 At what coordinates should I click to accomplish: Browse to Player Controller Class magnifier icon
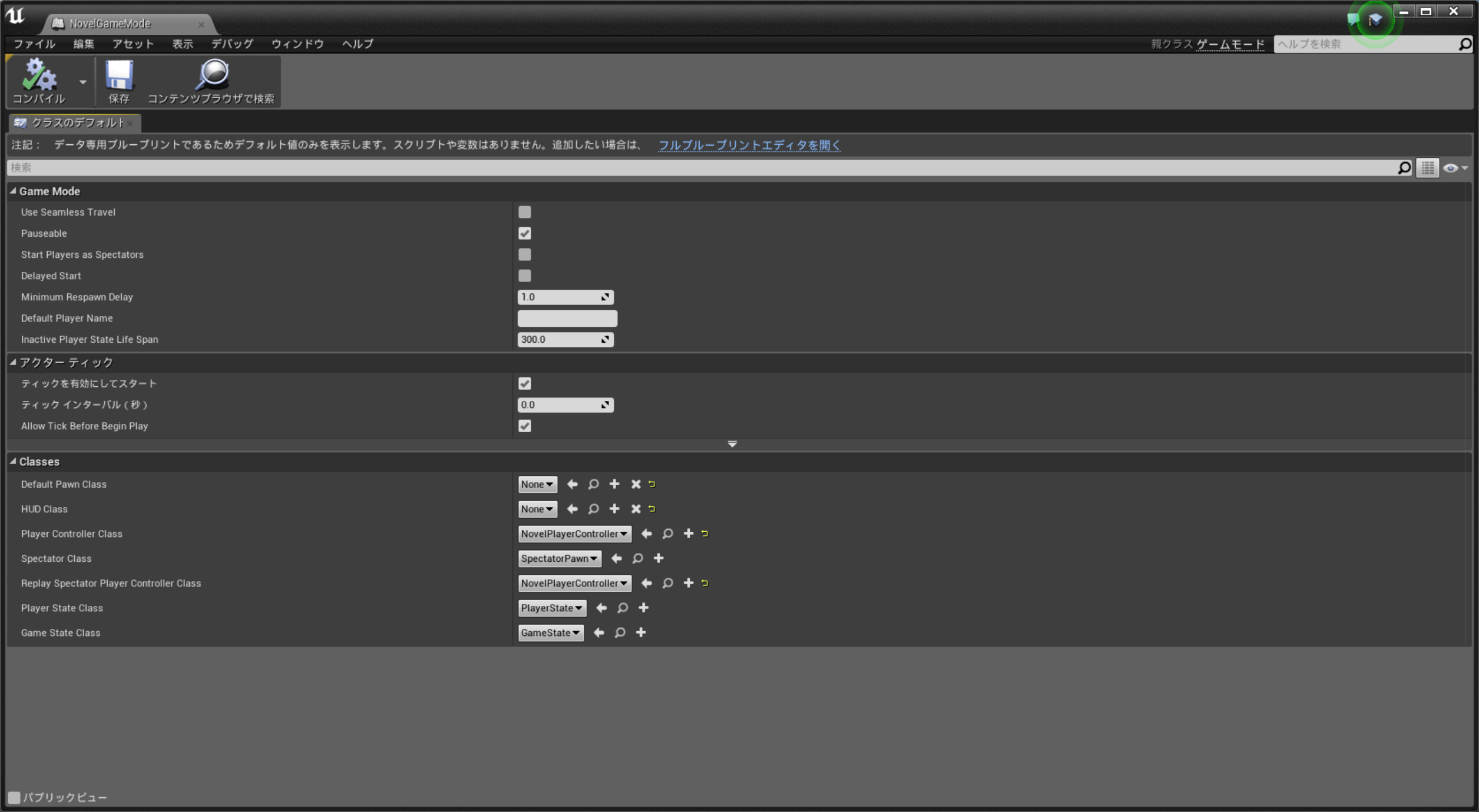(x=667, y=533)
